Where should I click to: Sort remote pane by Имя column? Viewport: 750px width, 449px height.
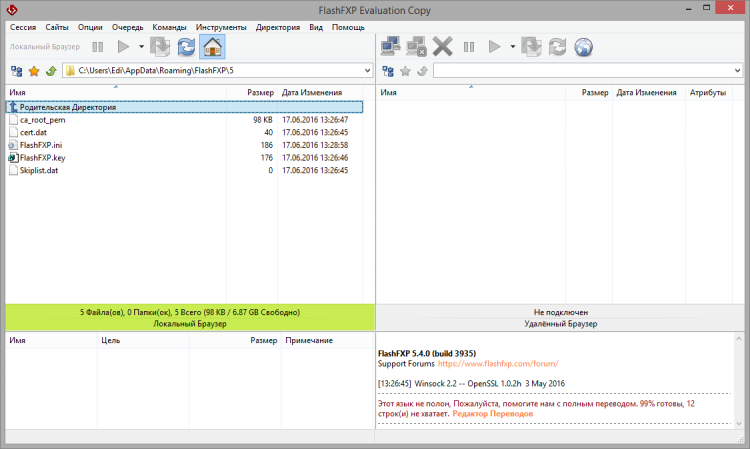[471, 92]
